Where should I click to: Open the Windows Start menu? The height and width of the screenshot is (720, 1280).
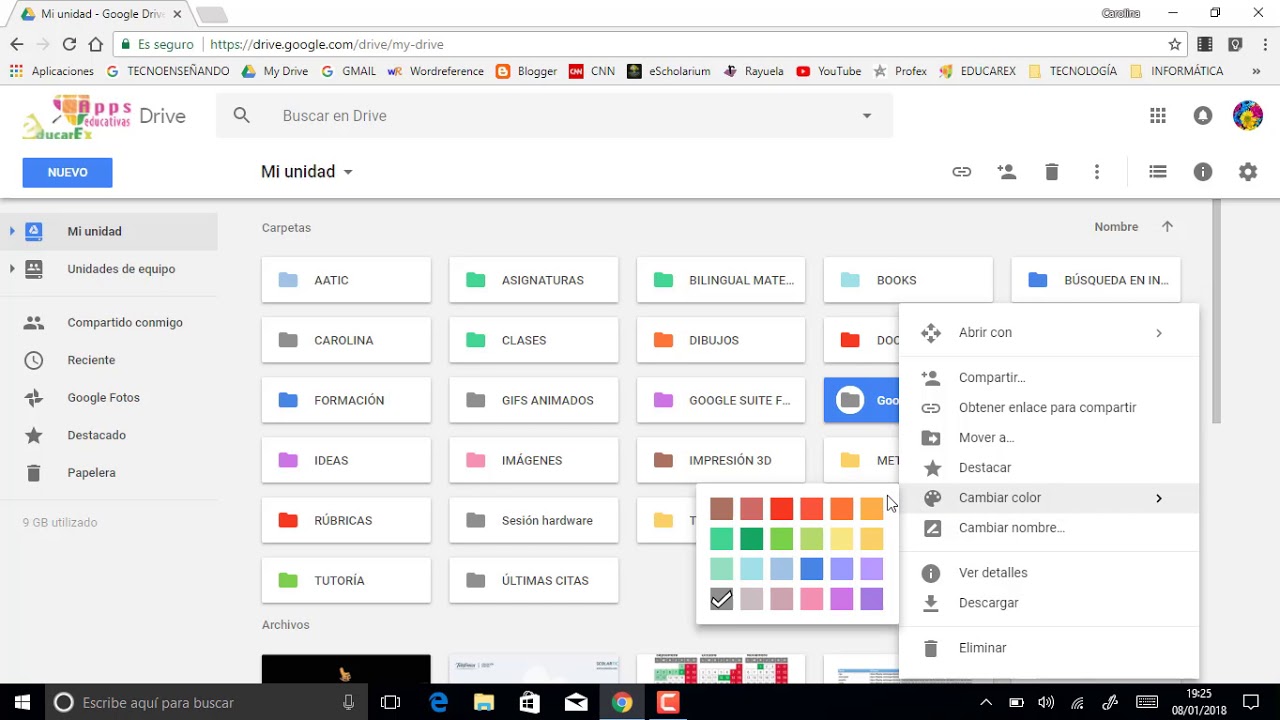point(22,702)
